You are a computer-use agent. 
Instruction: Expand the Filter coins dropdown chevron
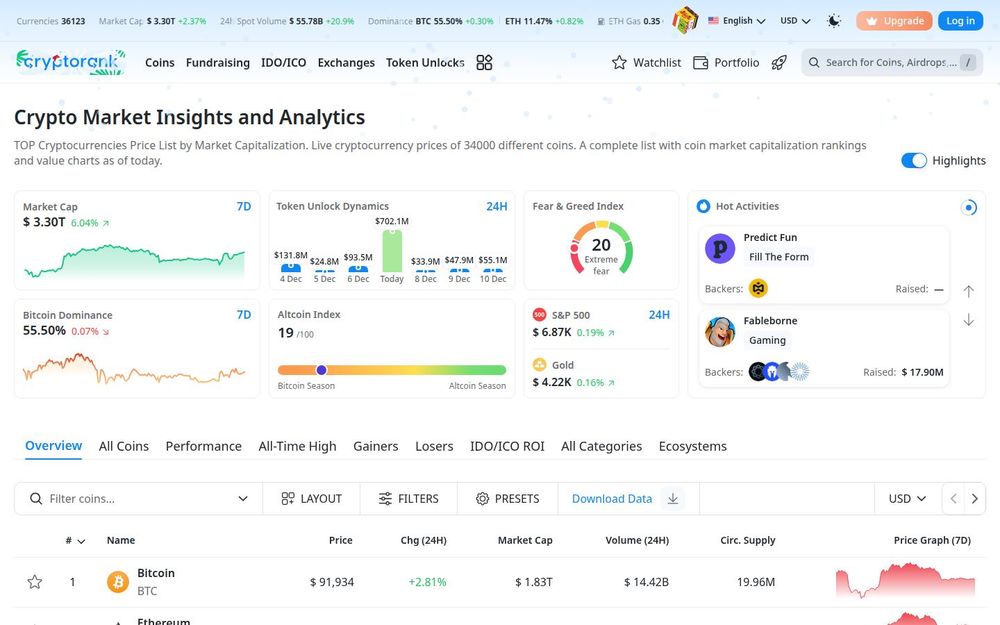tap(243, 499)
